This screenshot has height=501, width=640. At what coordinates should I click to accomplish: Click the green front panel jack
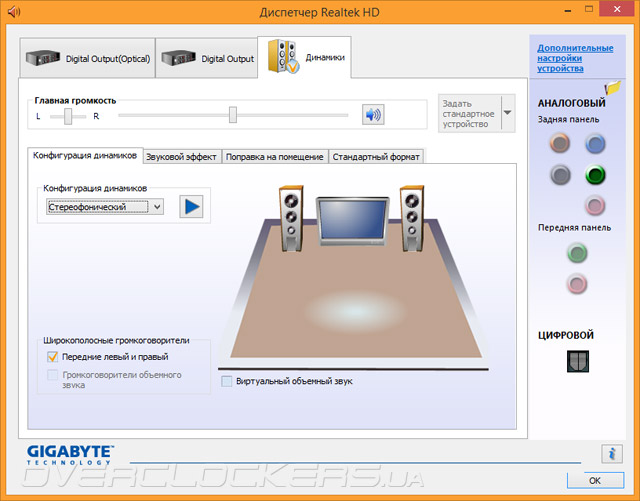[577, 253]
